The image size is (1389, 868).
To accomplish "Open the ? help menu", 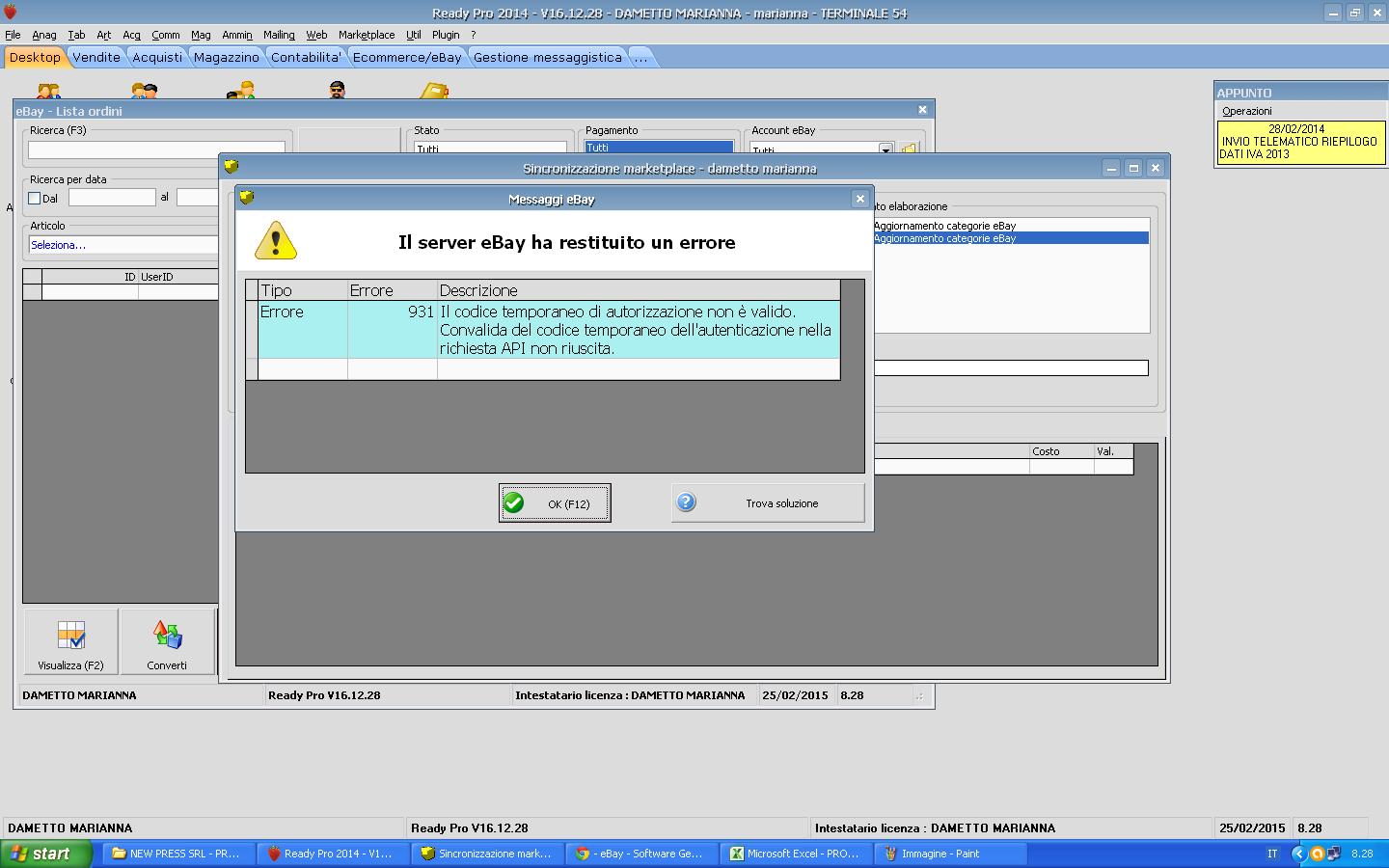I will tap(474, 35).
